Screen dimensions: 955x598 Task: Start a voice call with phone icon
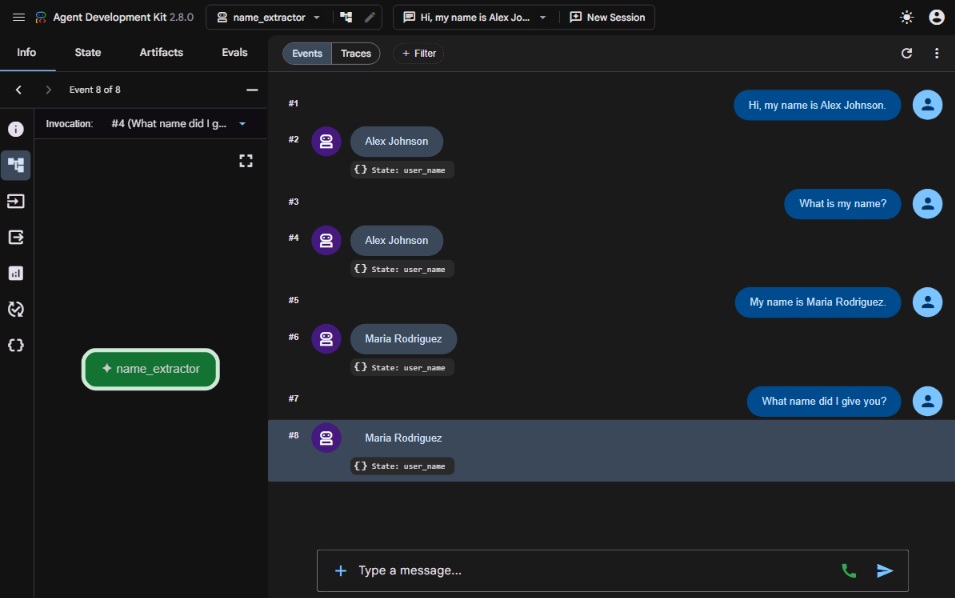pyautogui.click(x=848, y=570)
